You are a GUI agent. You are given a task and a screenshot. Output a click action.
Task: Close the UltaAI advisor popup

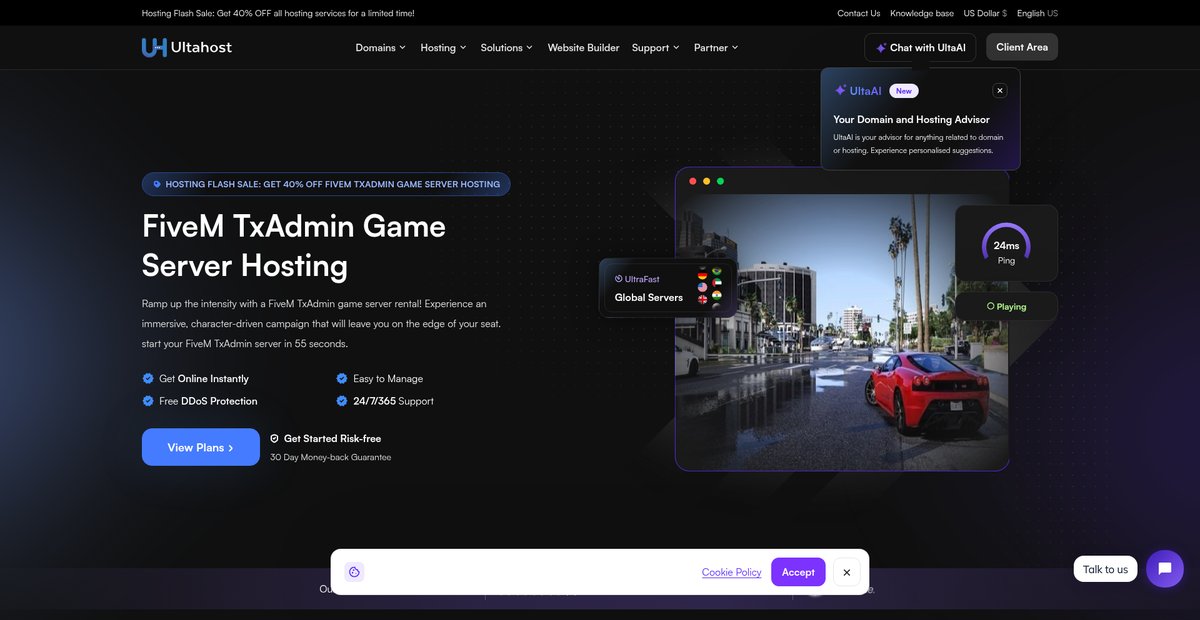[999, 90]
